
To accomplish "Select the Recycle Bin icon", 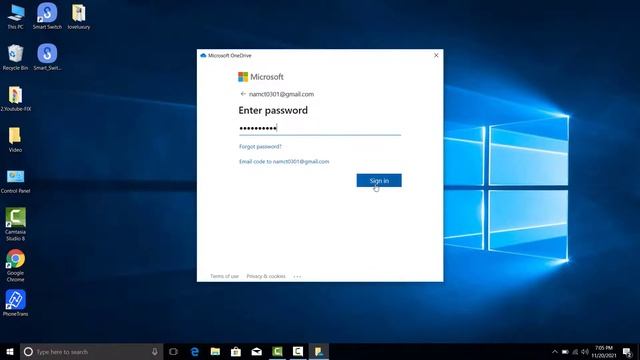I will click(16, 57).
